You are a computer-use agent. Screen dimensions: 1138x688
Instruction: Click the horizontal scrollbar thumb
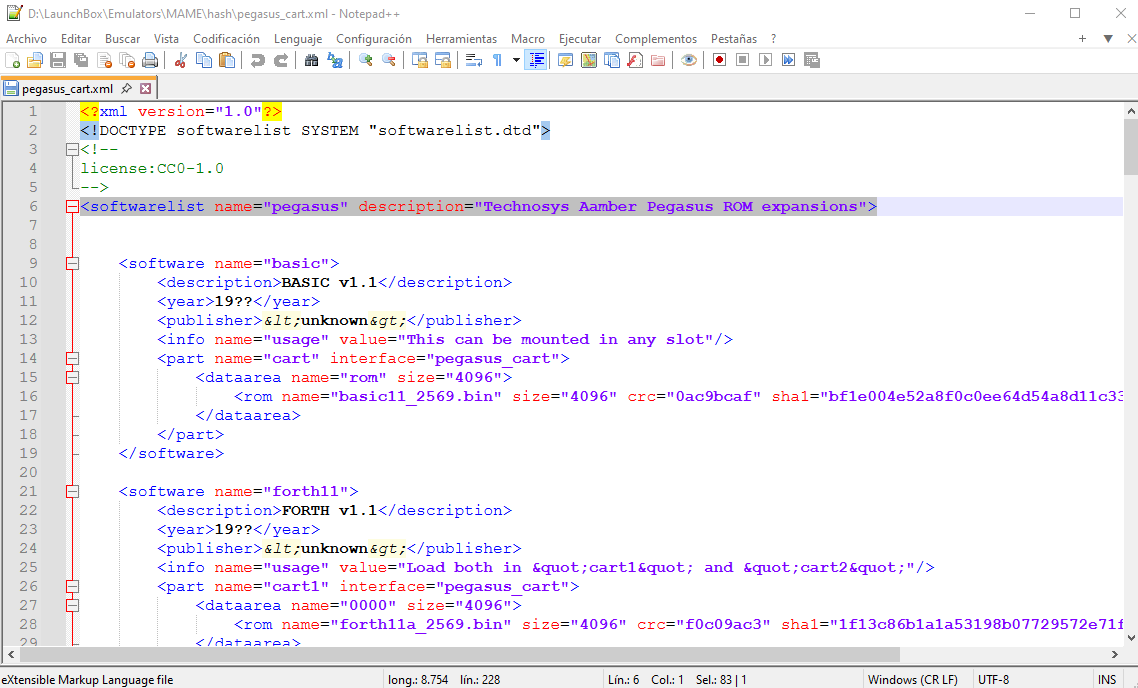coord(460,654)
